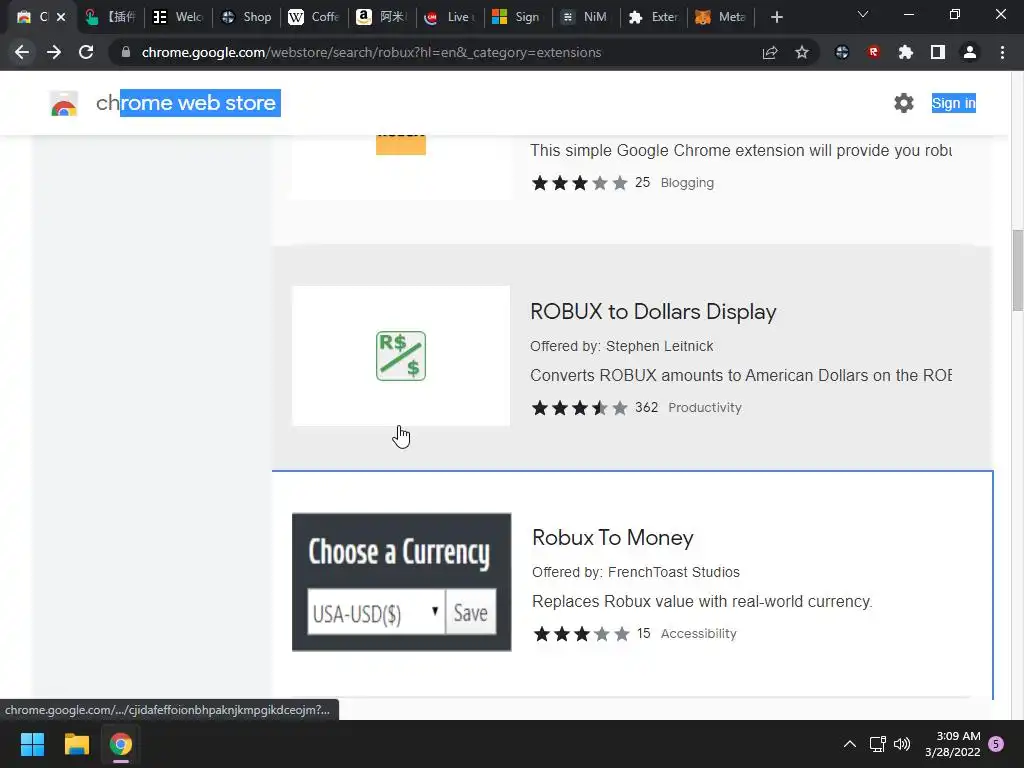Switch to the Shop tab
Image resolution: width=1024 pixels, height=768 pixels.
(x=246, y=17)
